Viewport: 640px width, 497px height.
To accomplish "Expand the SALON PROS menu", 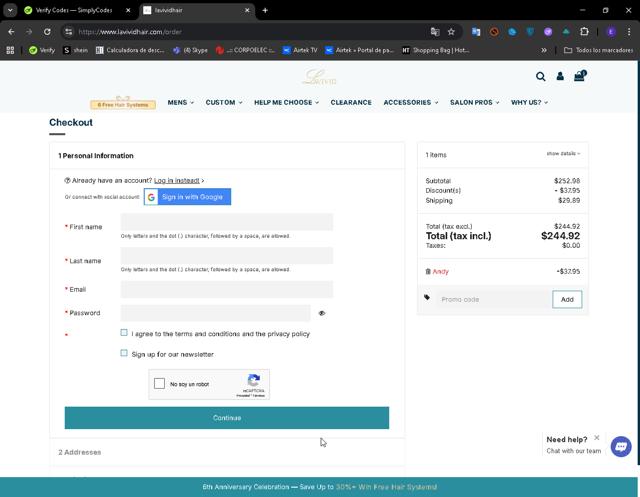I will click(x=474, y=102).
